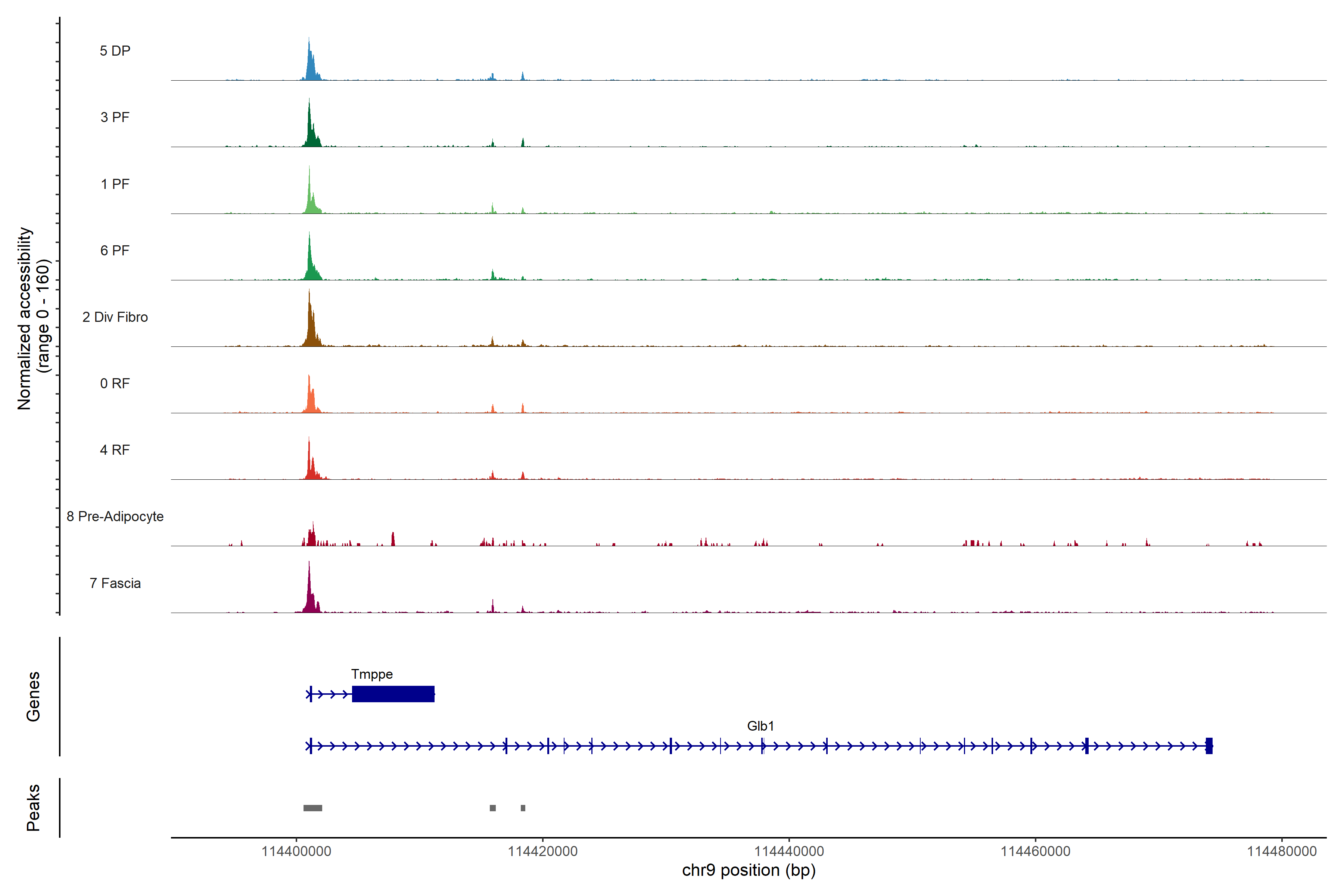Click the rightmost small gray peak marker
Screen dimensions: 1344x896
click(523, 808)
